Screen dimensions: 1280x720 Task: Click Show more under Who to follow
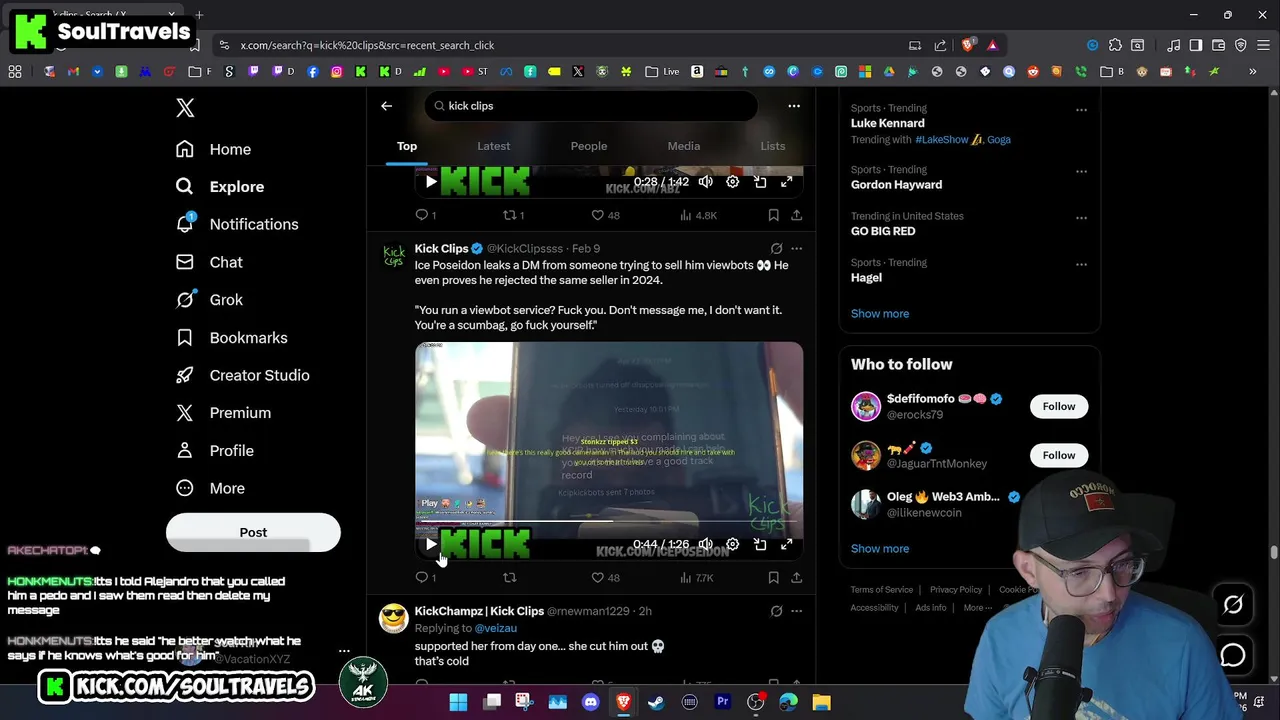pyautogui.click(x=880, y=548)
